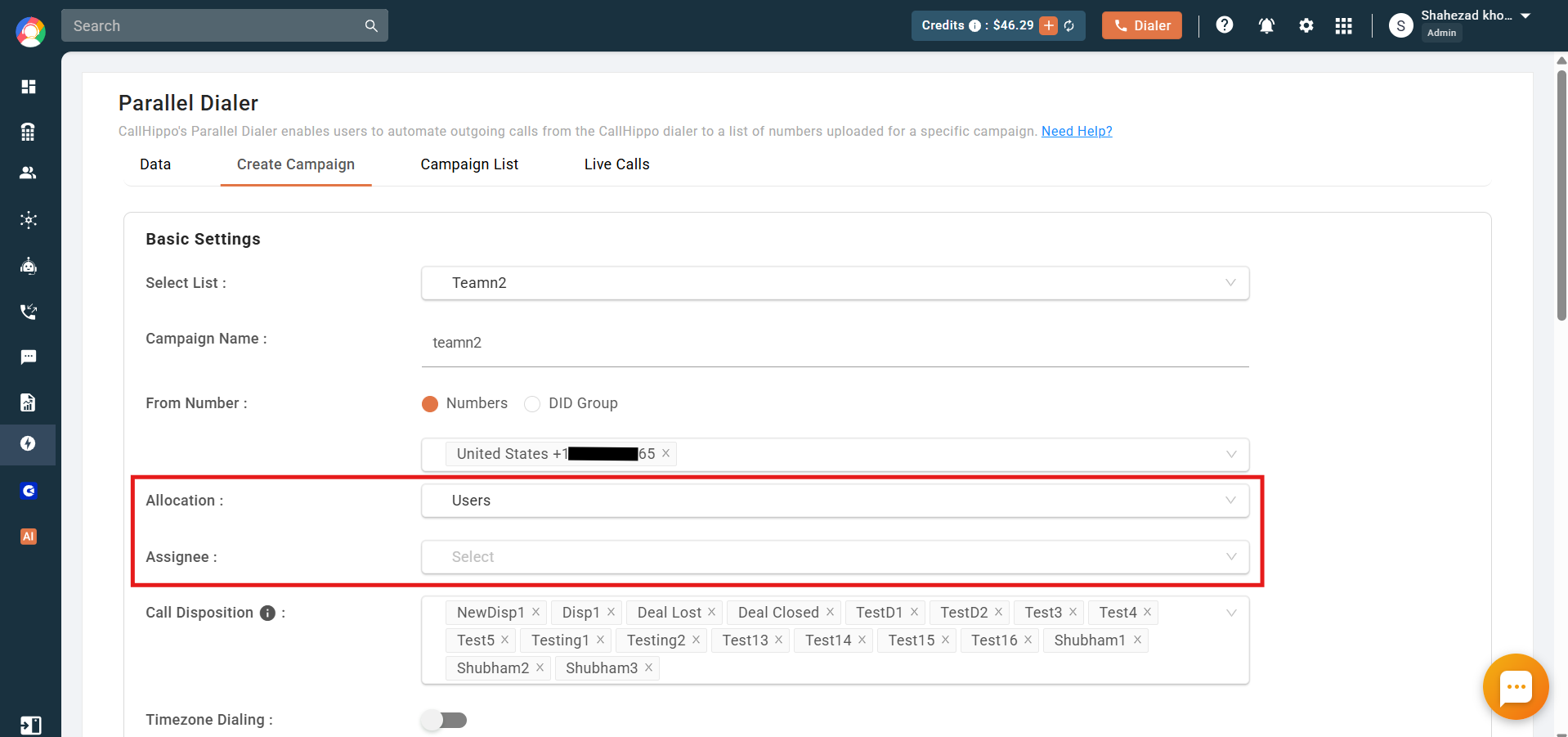
Task: Click the CallHippo logo icon
Action: 30,32
